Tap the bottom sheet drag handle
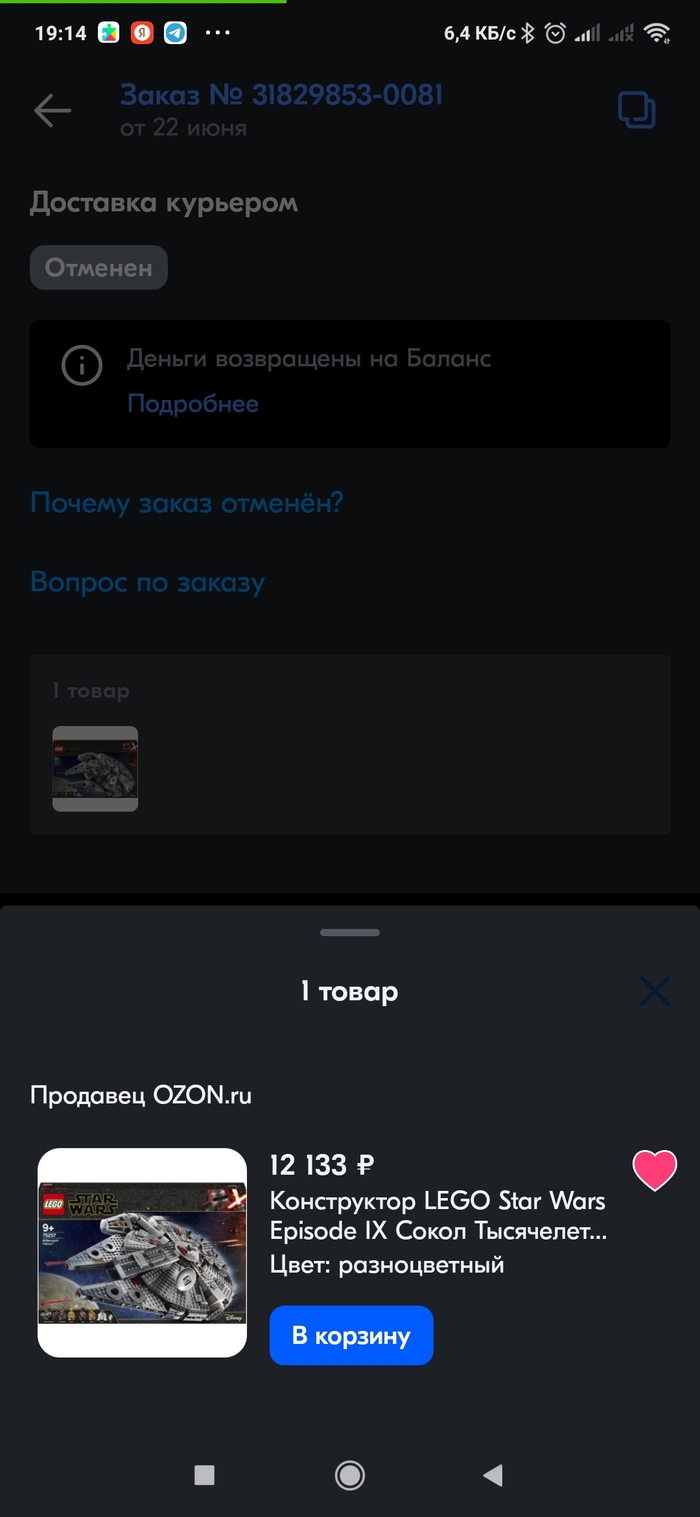The width and height of the screenshot is (700, 1517). pos(350,932)
